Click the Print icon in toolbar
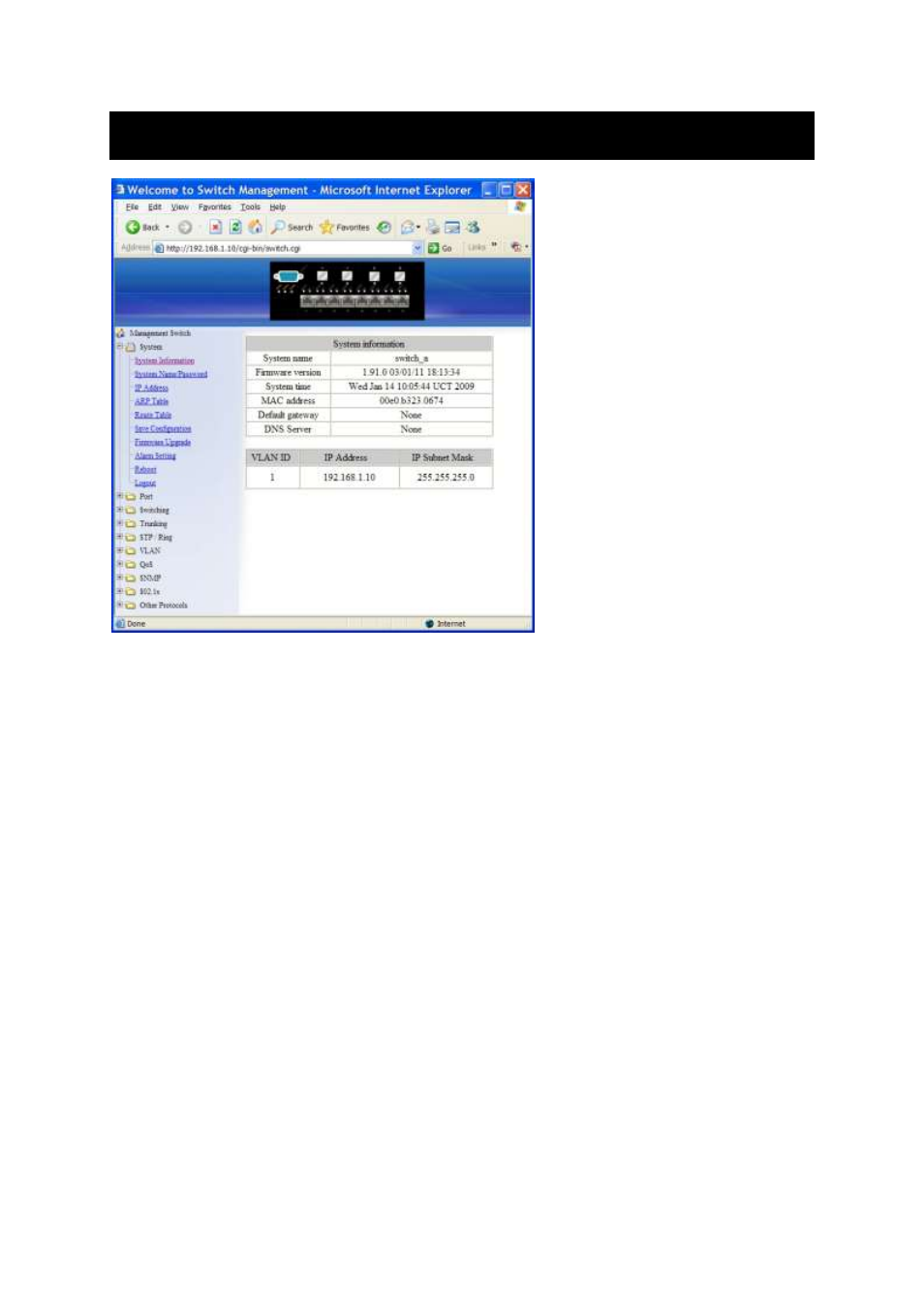Screen dimensions: 924x1308 pyautogui.click(x=433, y=228)
